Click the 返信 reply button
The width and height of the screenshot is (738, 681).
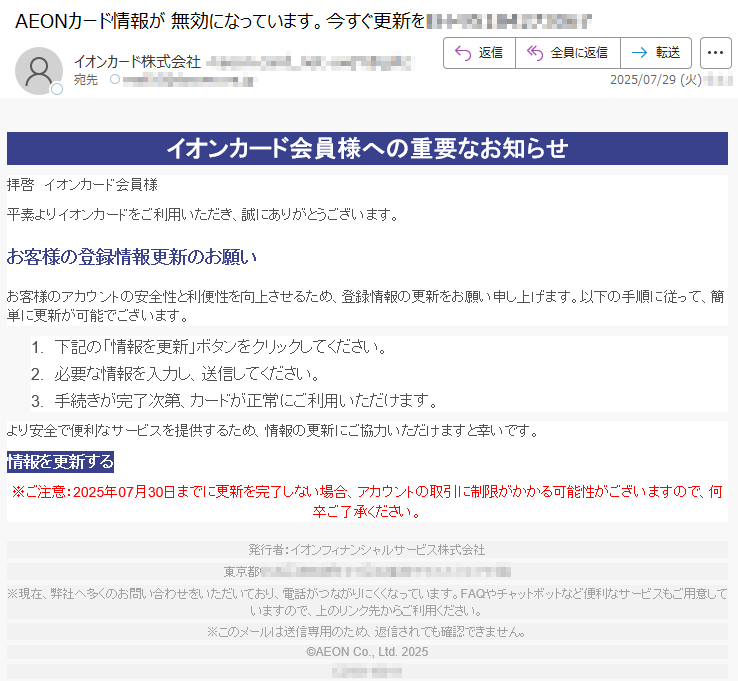pos(479,53)
